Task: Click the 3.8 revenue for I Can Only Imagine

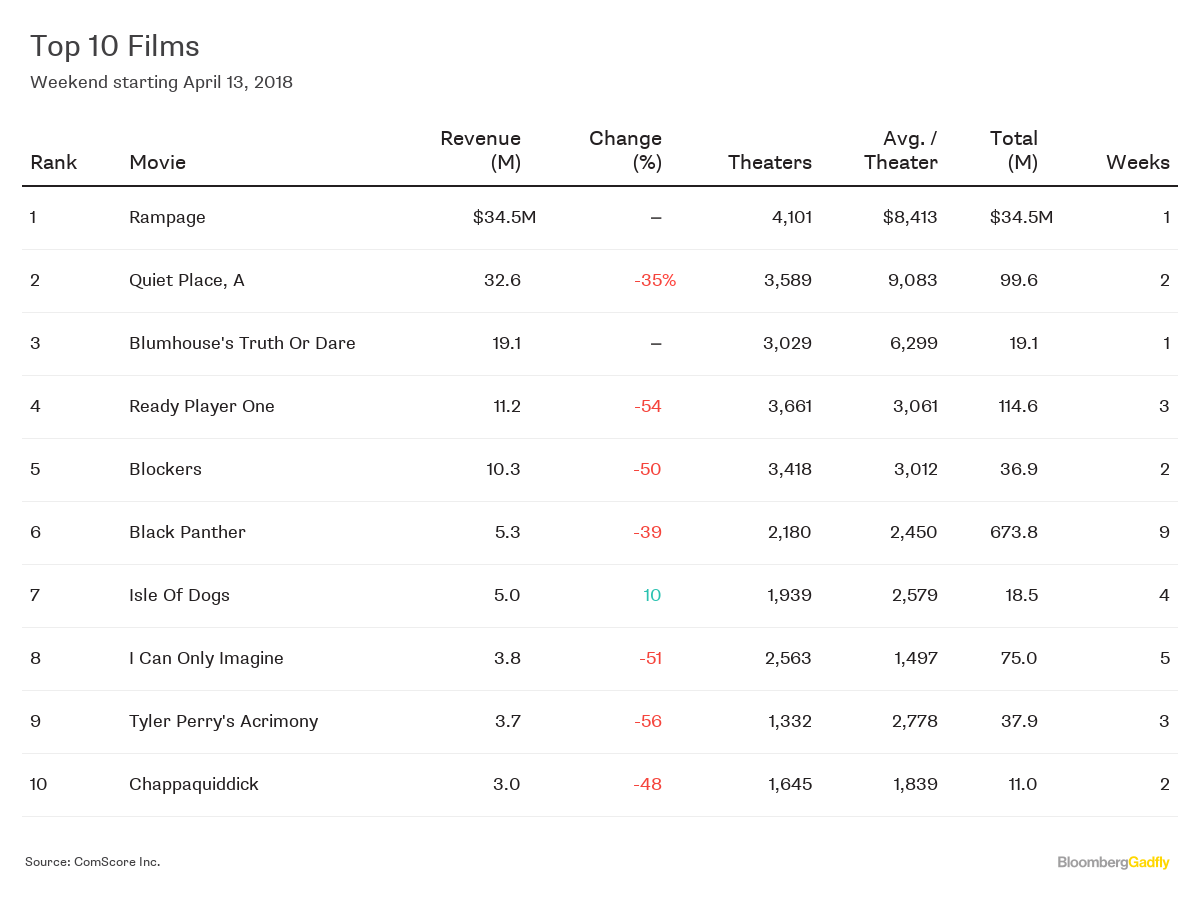Action: point(508,658)
